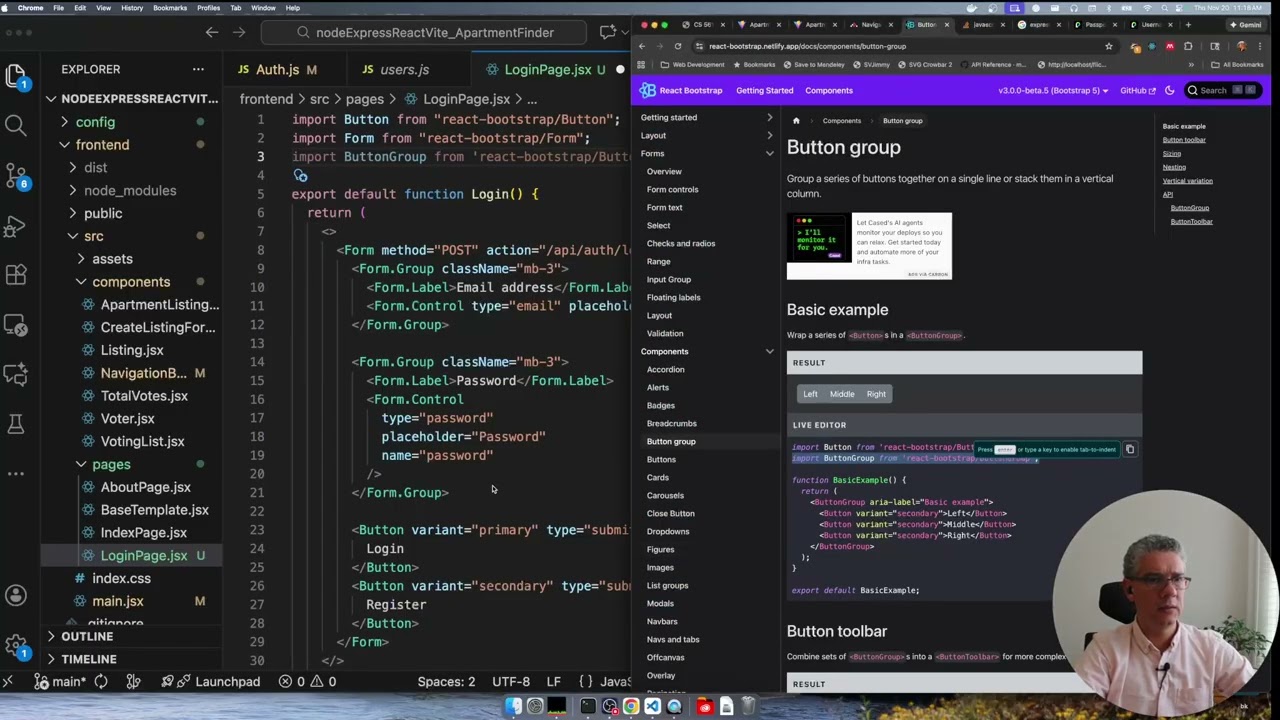
Task: Click the code lightbulb sparkle icon
Action: pyautogui.click(x=300, y=175)
